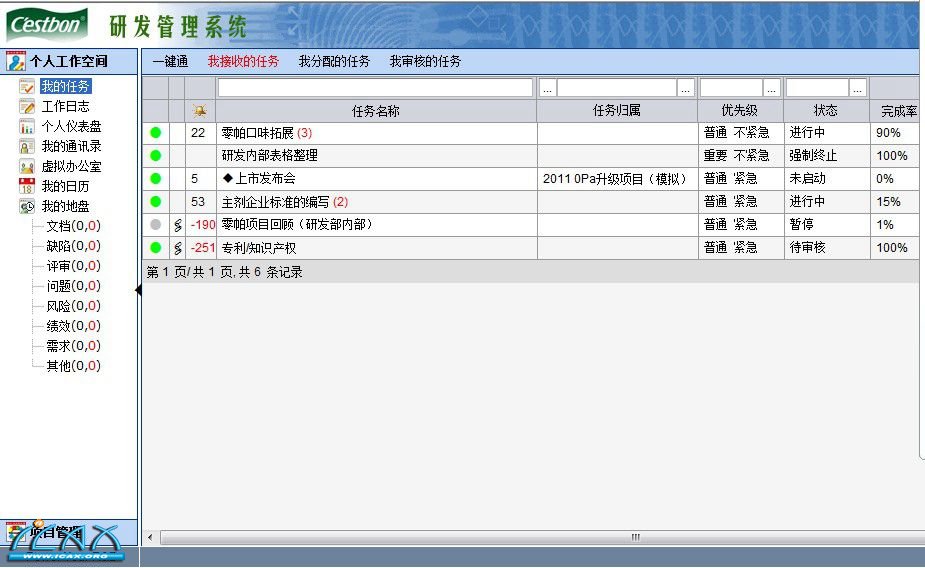Open 虚拟办公室 in sidebar
925x568 pixels.
pyautogui.click(x=71, y=166)
